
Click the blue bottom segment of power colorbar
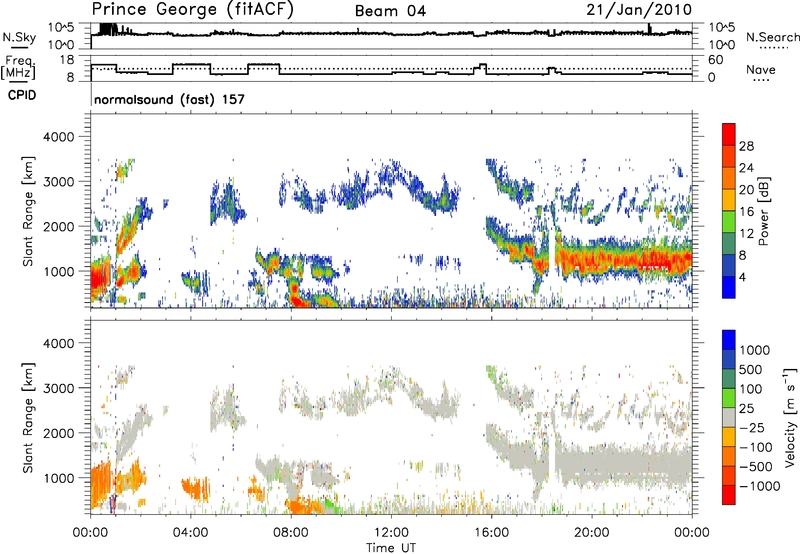click(729, 287)
